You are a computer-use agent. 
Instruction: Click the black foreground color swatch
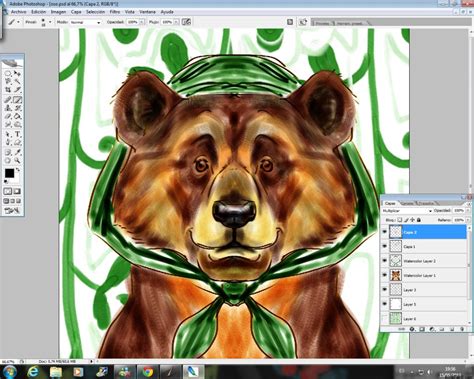coord(9,173)
